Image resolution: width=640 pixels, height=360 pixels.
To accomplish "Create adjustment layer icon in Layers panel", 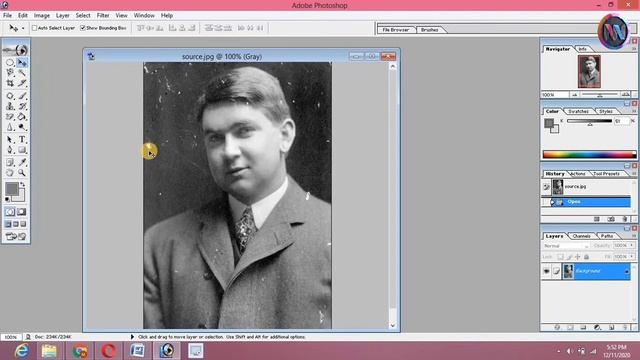I will coord(597,327).
